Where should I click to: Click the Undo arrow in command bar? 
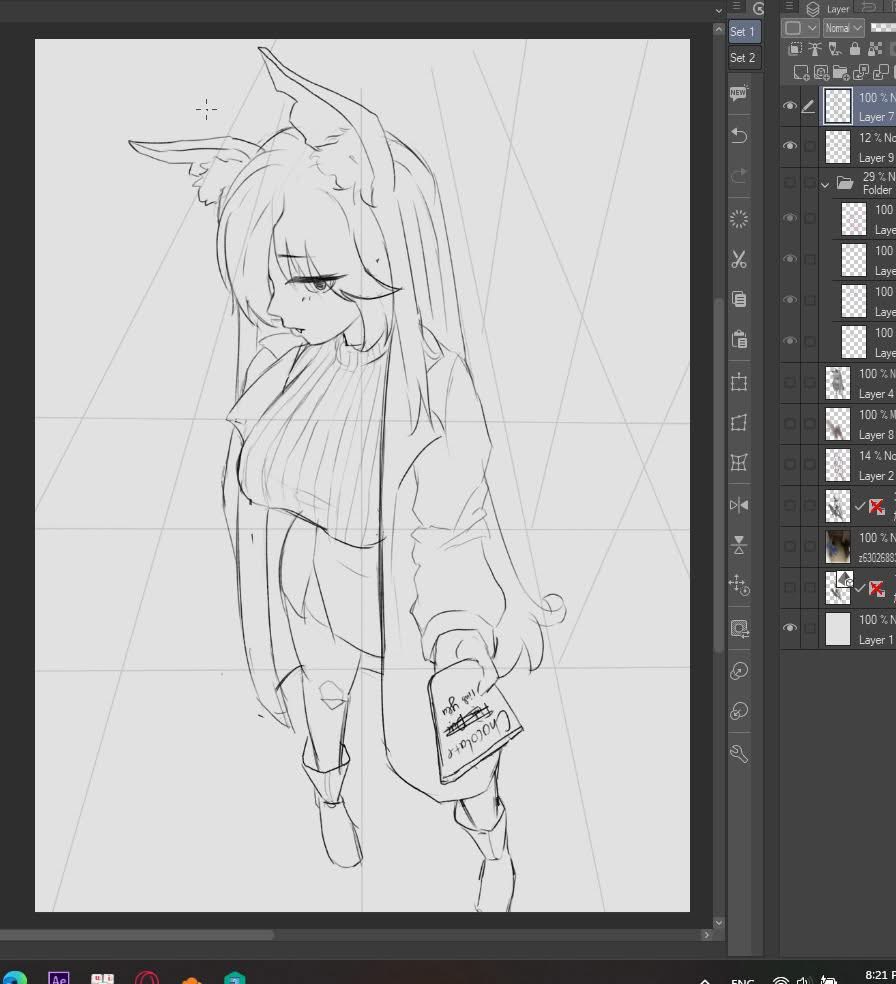coord(739,136)
